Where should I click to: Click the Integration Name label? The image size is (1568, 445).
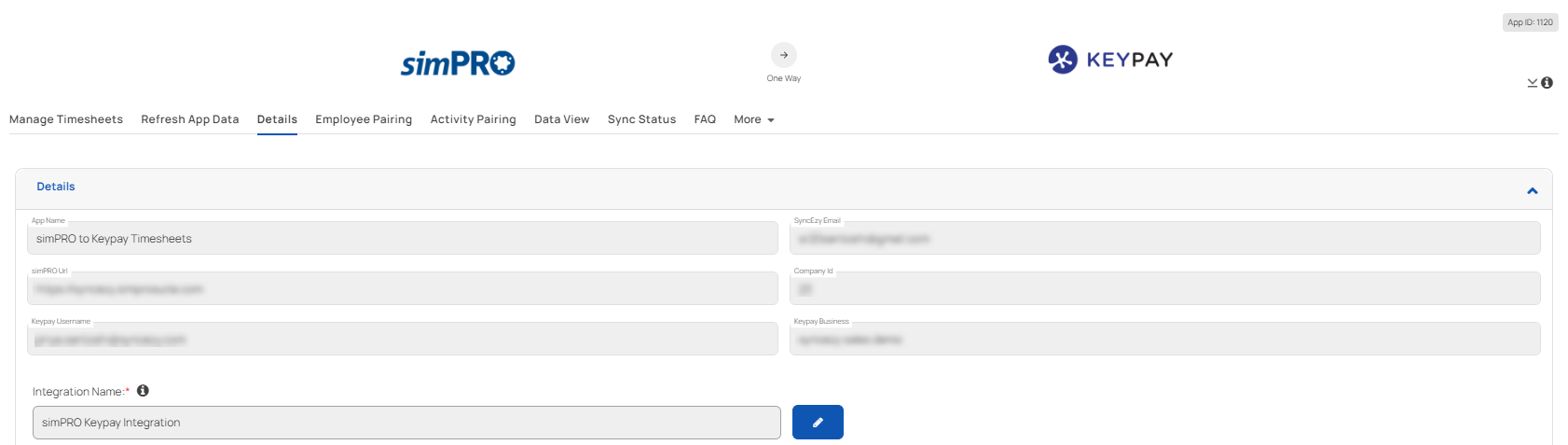pyautogui.click(x=80, y=392)
